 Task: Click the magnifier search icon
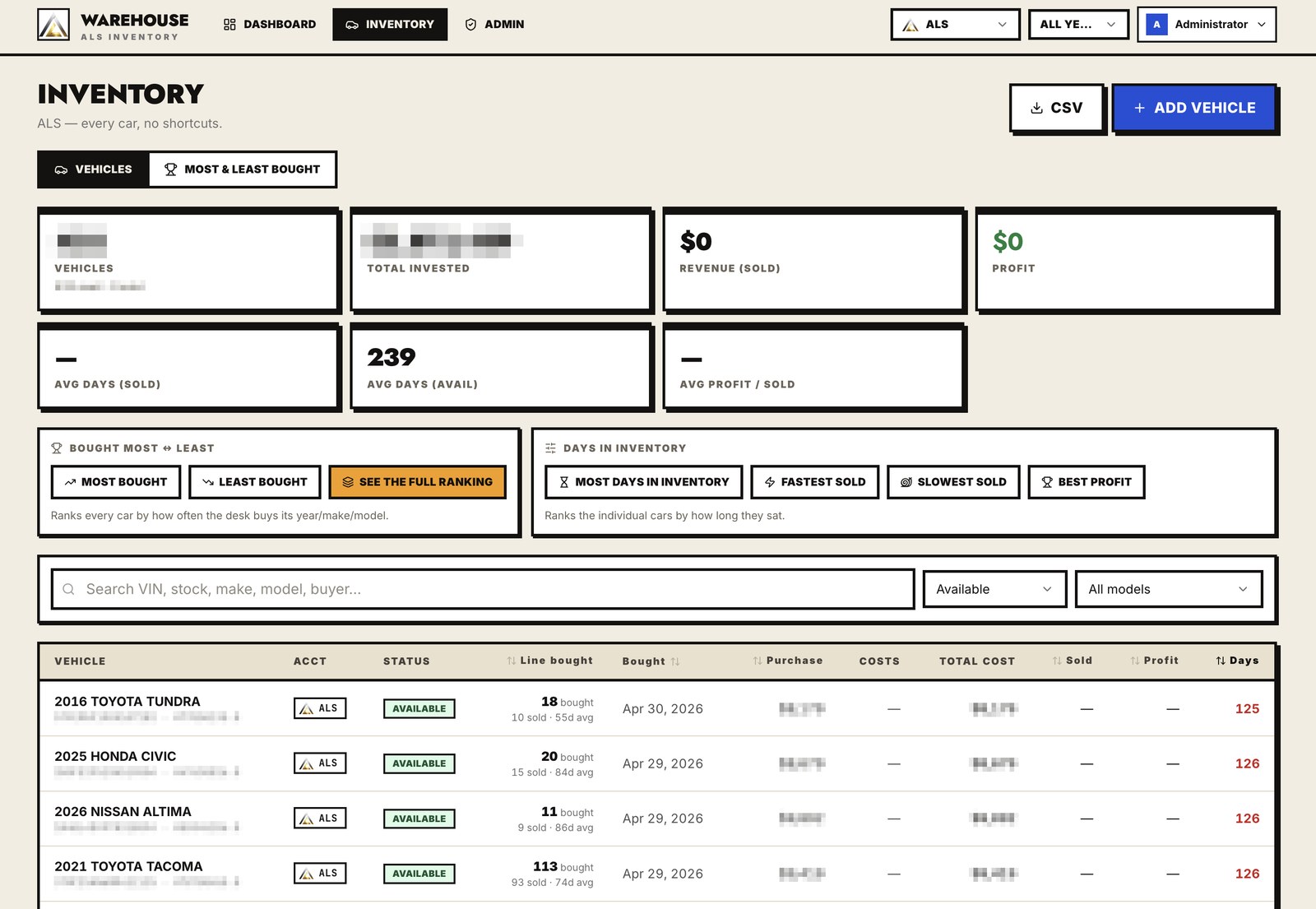tap(69, 589)
